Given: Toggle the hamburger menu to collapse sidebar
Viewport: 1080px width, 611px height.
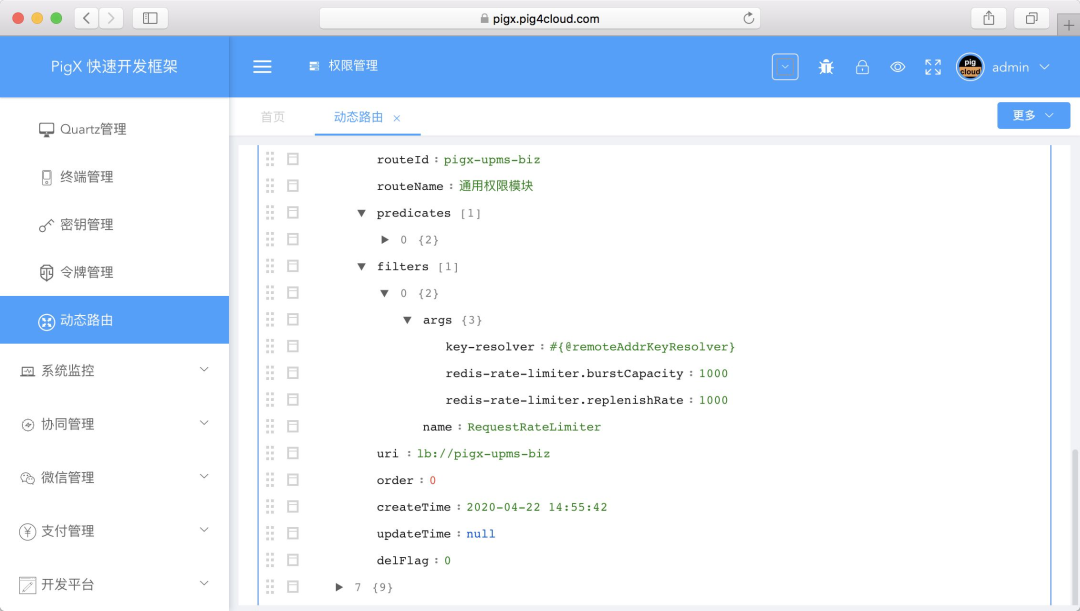Looking at the screenshot, I should (x=262, y=67).
